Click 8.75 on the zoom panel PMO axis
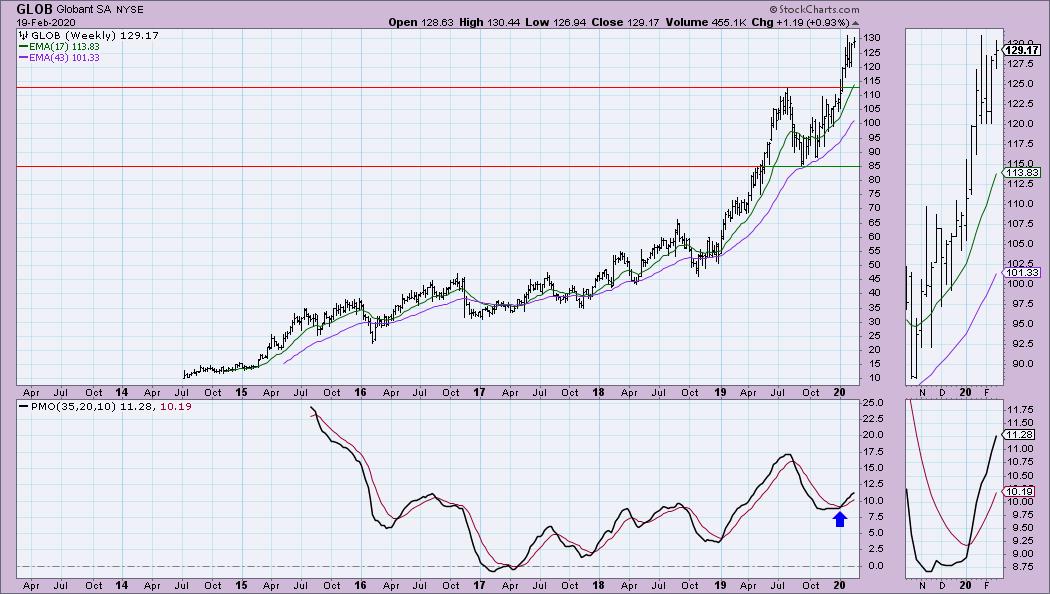1050x594 pixels. 1021,567
